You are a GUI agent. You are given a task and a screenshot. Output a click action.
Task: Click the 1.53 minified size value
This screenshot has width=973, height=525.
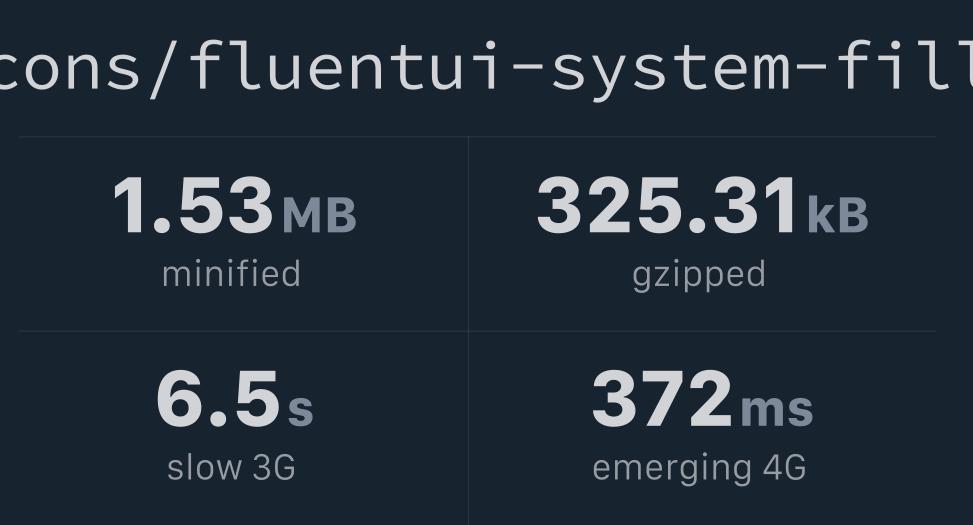(x=193, y=206)
